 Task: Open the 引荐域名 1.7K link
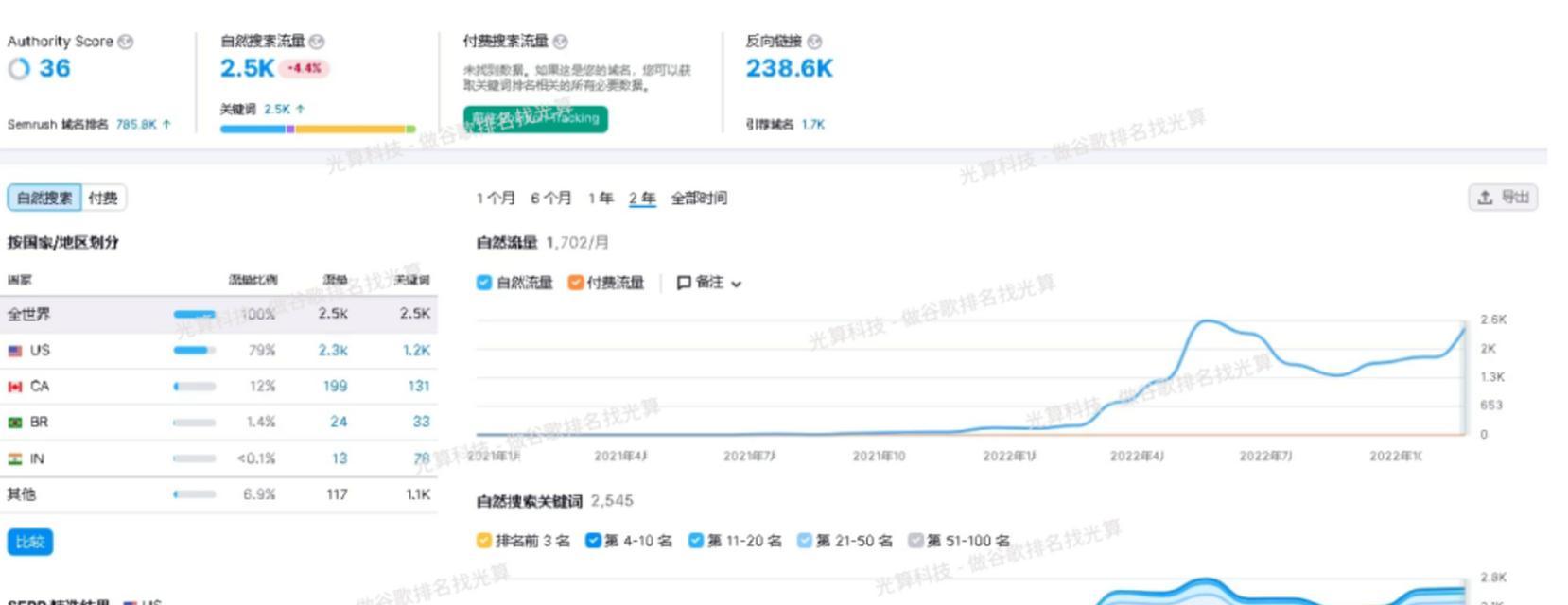[x=813, y=124]
